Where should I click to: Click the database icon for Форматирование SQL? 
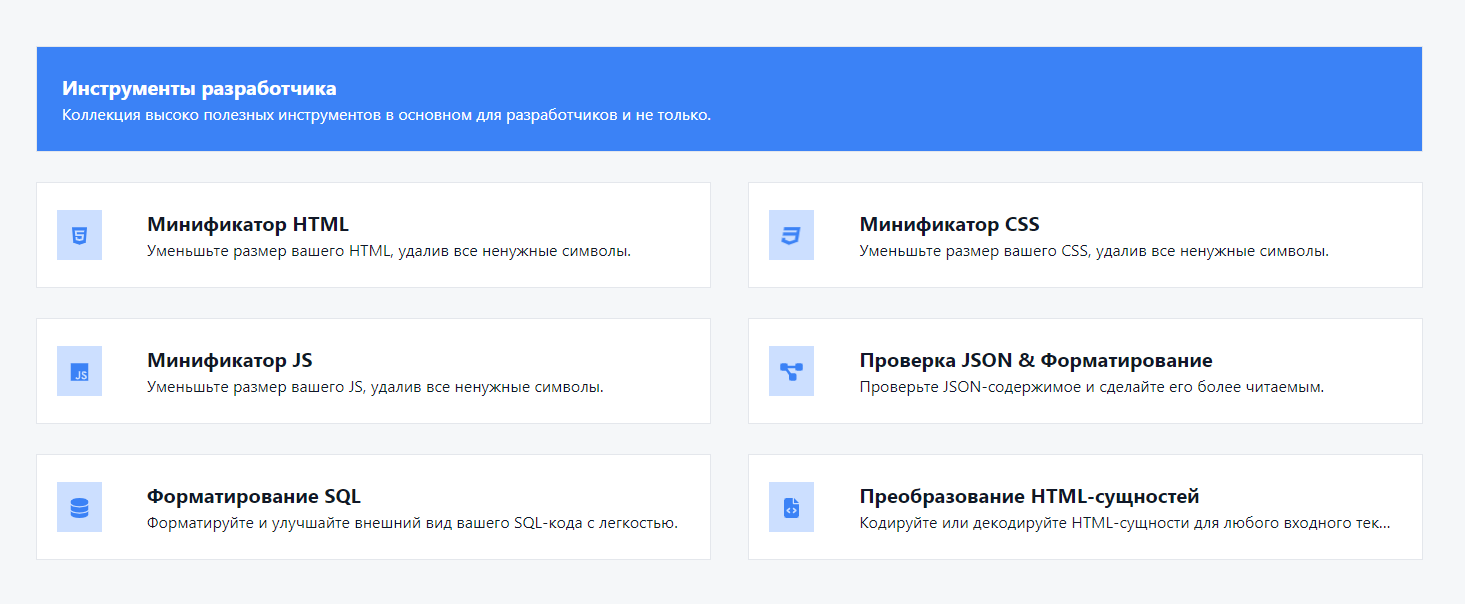(79, 507)
